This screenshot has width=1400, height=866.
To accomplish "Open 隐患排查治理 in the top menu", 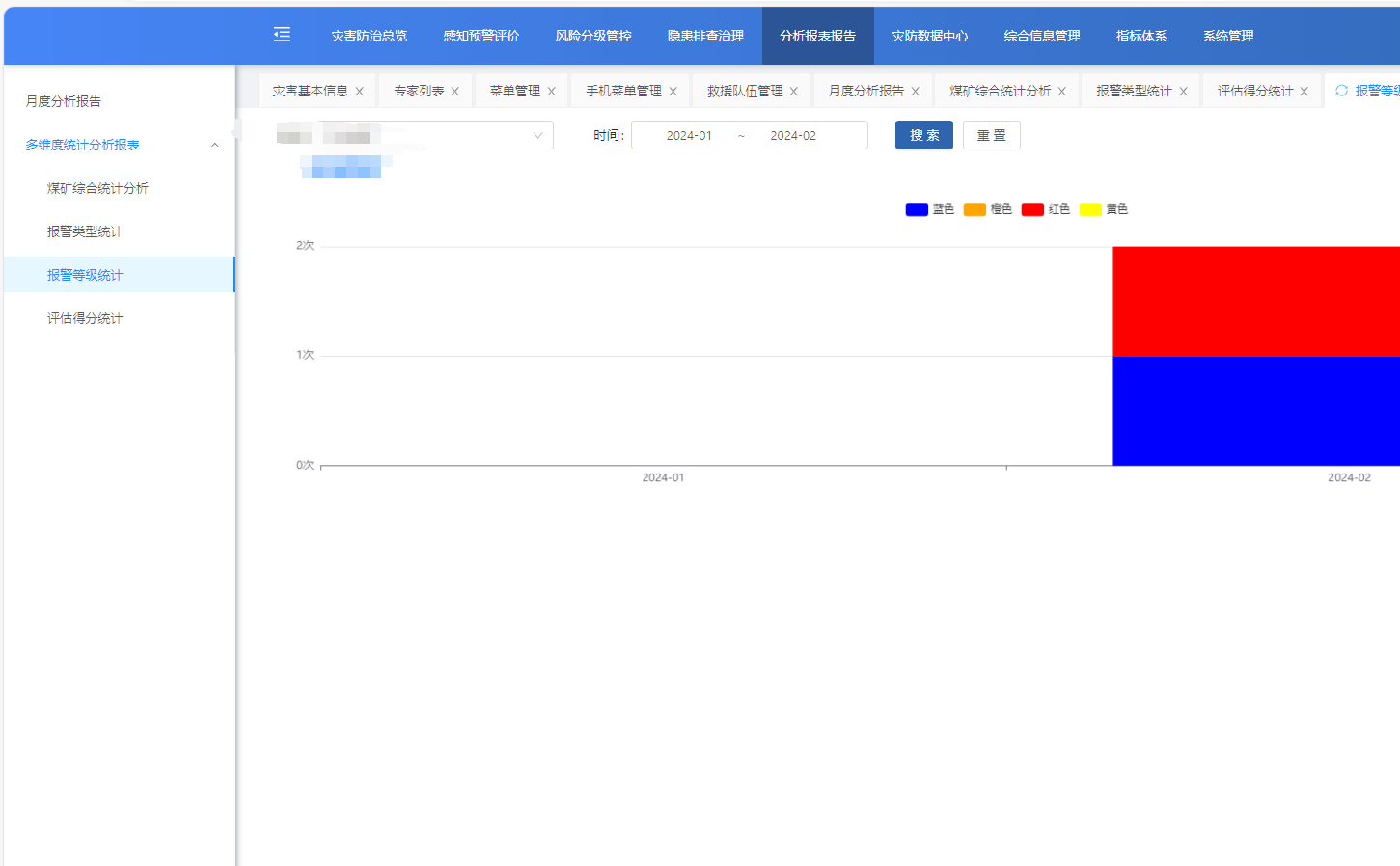I will [x=705, y=36].
